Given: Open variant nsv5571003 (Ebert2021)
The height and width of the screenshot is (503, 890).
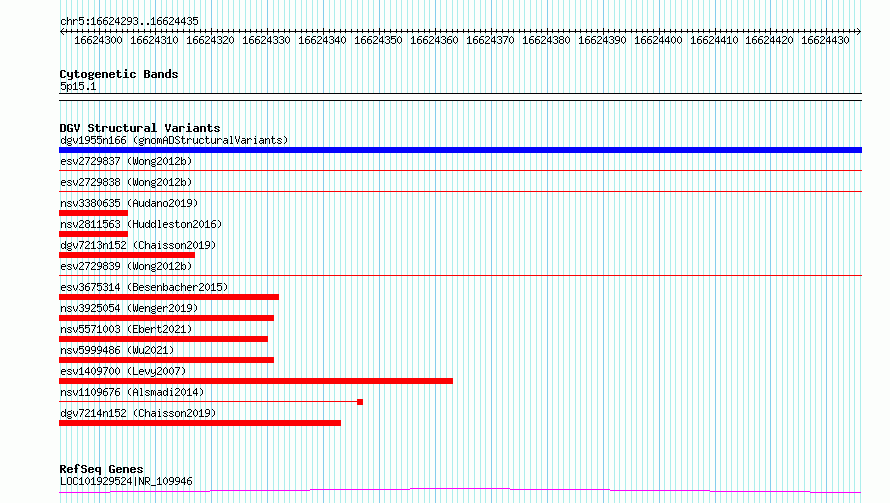Looking at the screenshot, I should point(126,329).
